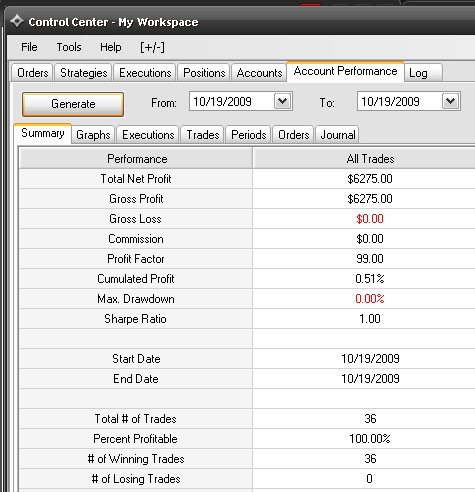Screen dimensions: 475x492
Task: Open the Help menu
Action: click(x=111, y=47)
